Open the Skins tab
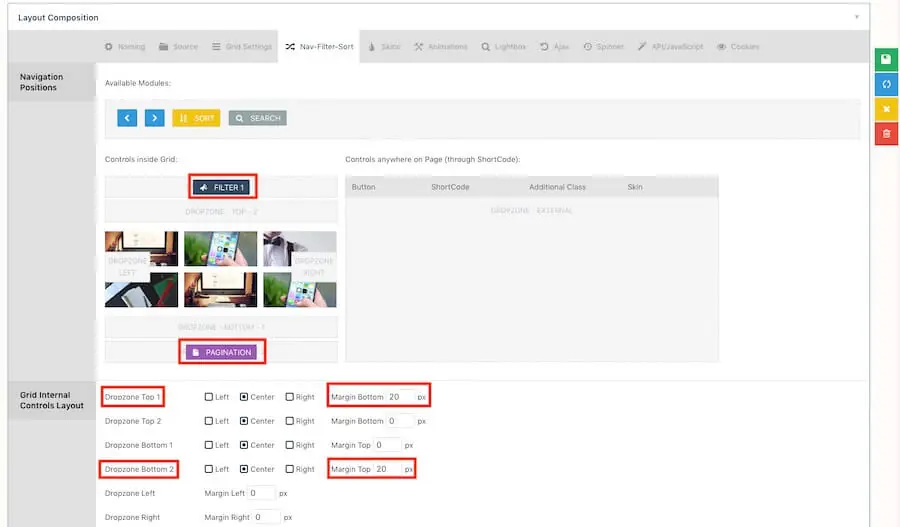 pyautogui.click(x=384, y=46)
